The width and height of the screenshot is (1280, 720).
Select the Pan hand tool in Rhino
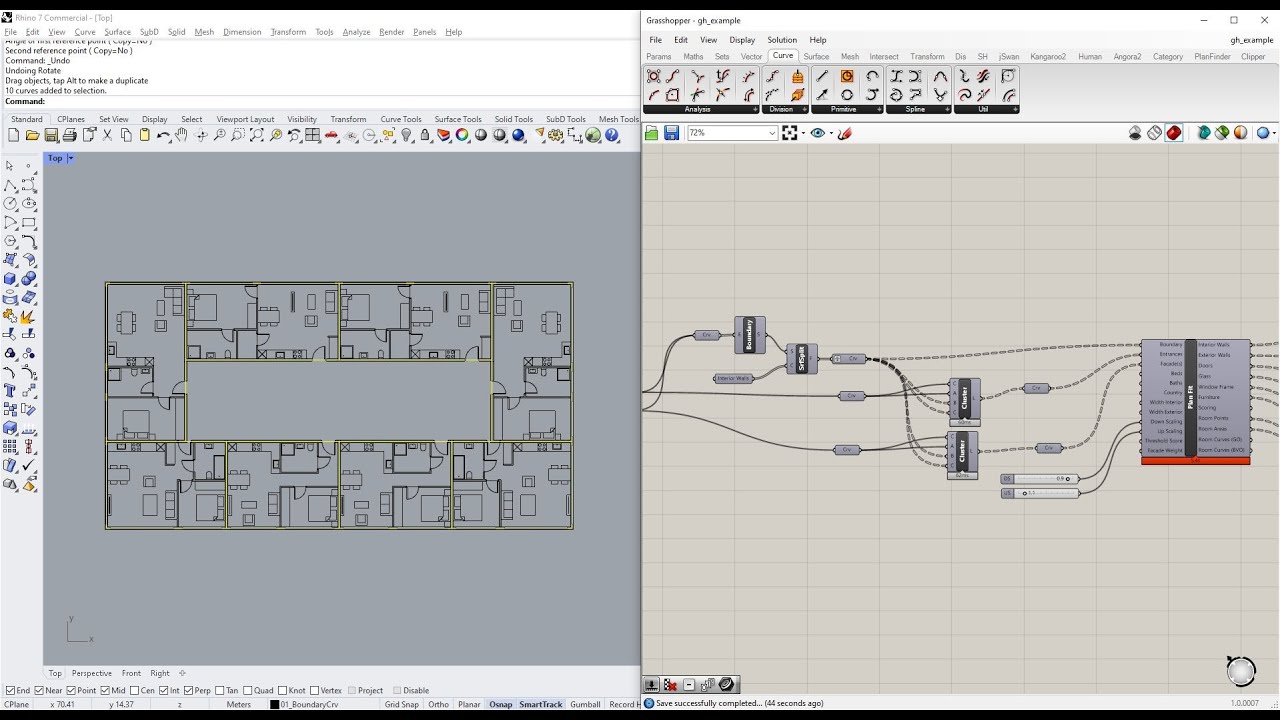[x=181, y=135]
